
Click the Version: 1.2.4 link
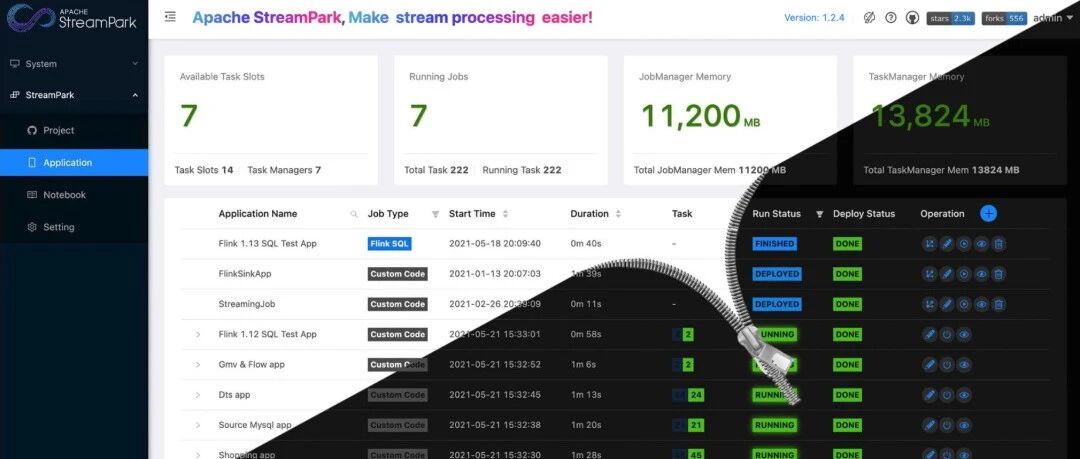point(814,18)
